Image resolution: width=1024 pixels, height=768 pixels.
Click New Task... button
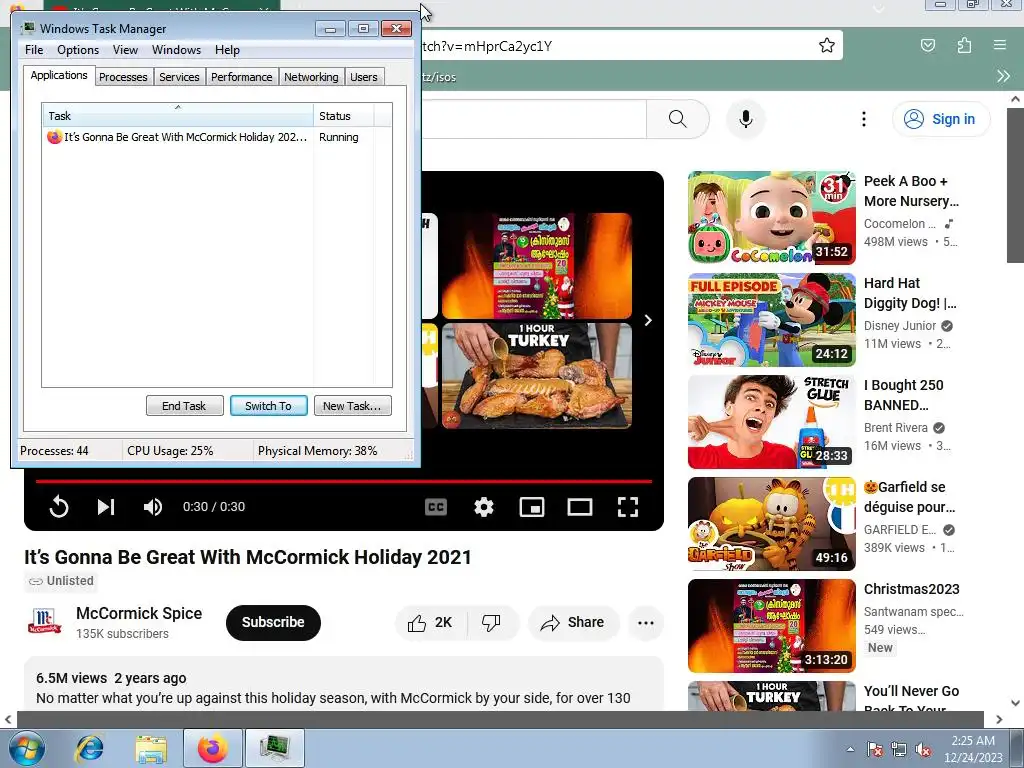tap(353, 406)
